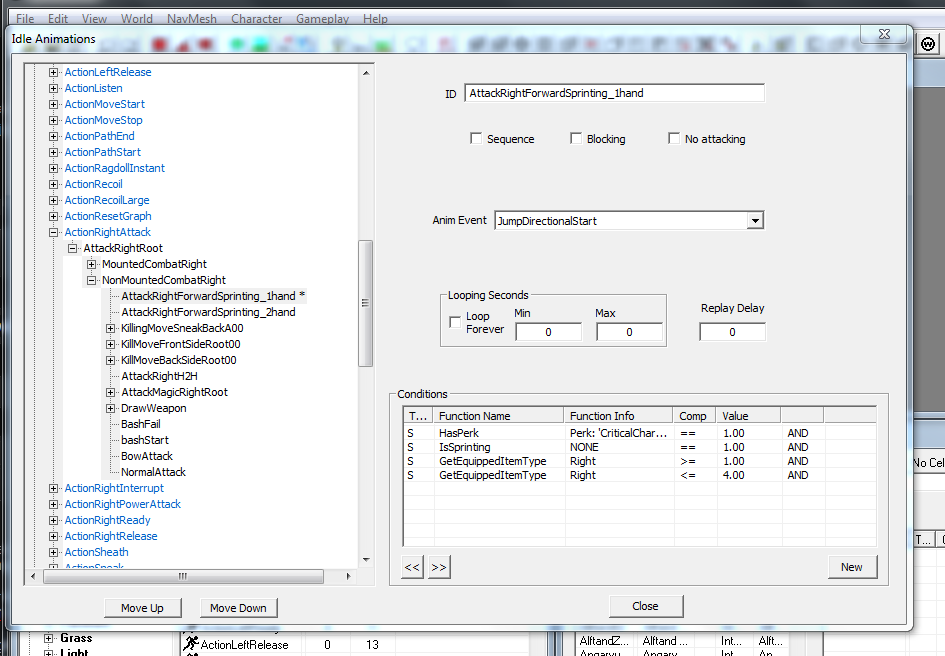
Task: Open the World menu
Action: (x=137, y=19)
